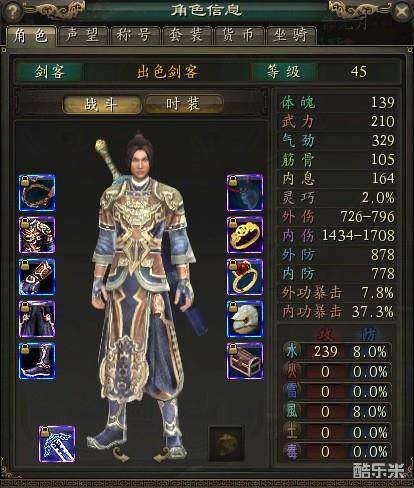Open the 货币 tab

tap(238, 35)
